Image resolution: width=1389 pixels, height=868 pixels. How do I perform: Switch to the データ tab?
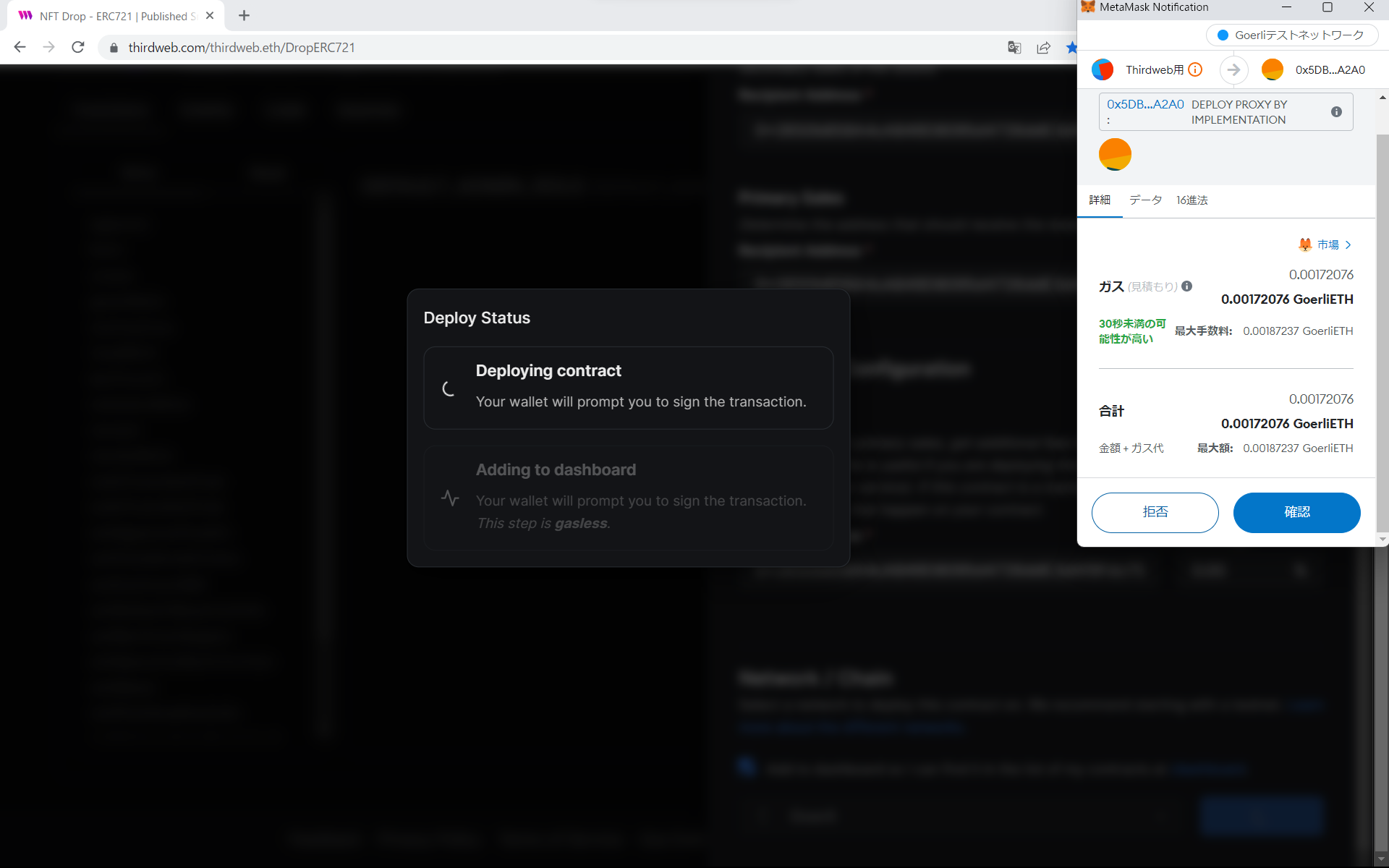[x=1145, y=200]
